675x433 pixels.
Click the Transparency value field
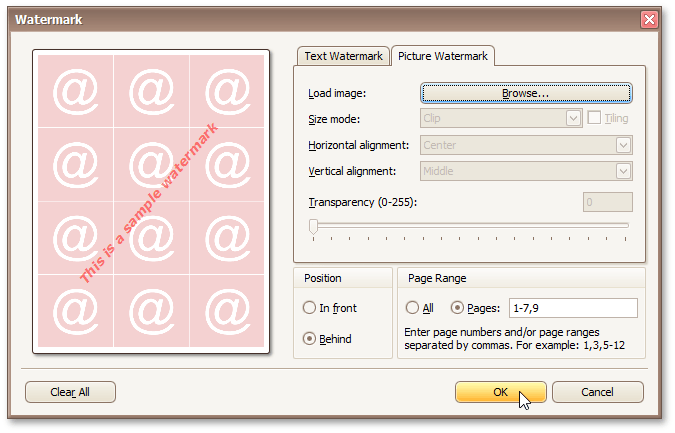pyautogui.click(x=607, y=203)
